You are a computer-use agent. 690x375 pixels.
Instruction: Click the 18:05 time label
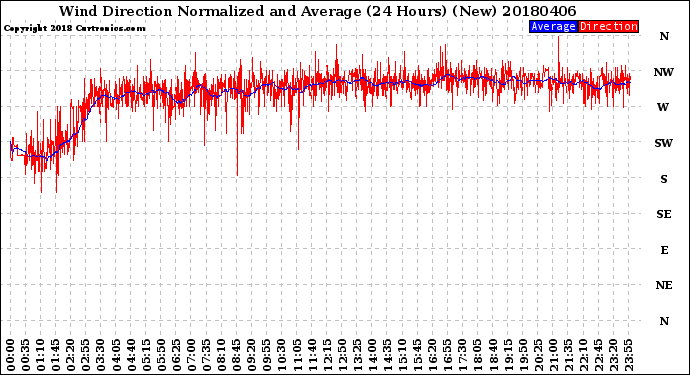tap(478, 355)
